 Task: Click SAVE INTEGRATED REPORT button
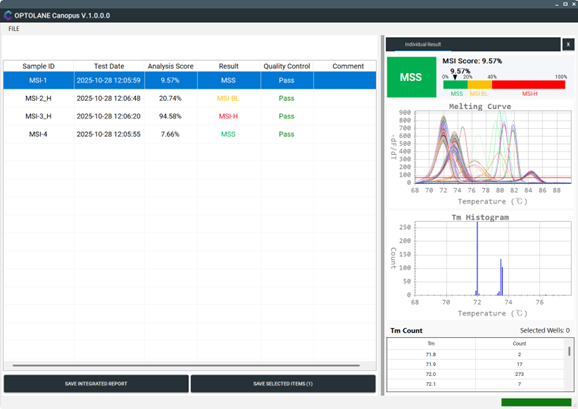click(96, 384)
